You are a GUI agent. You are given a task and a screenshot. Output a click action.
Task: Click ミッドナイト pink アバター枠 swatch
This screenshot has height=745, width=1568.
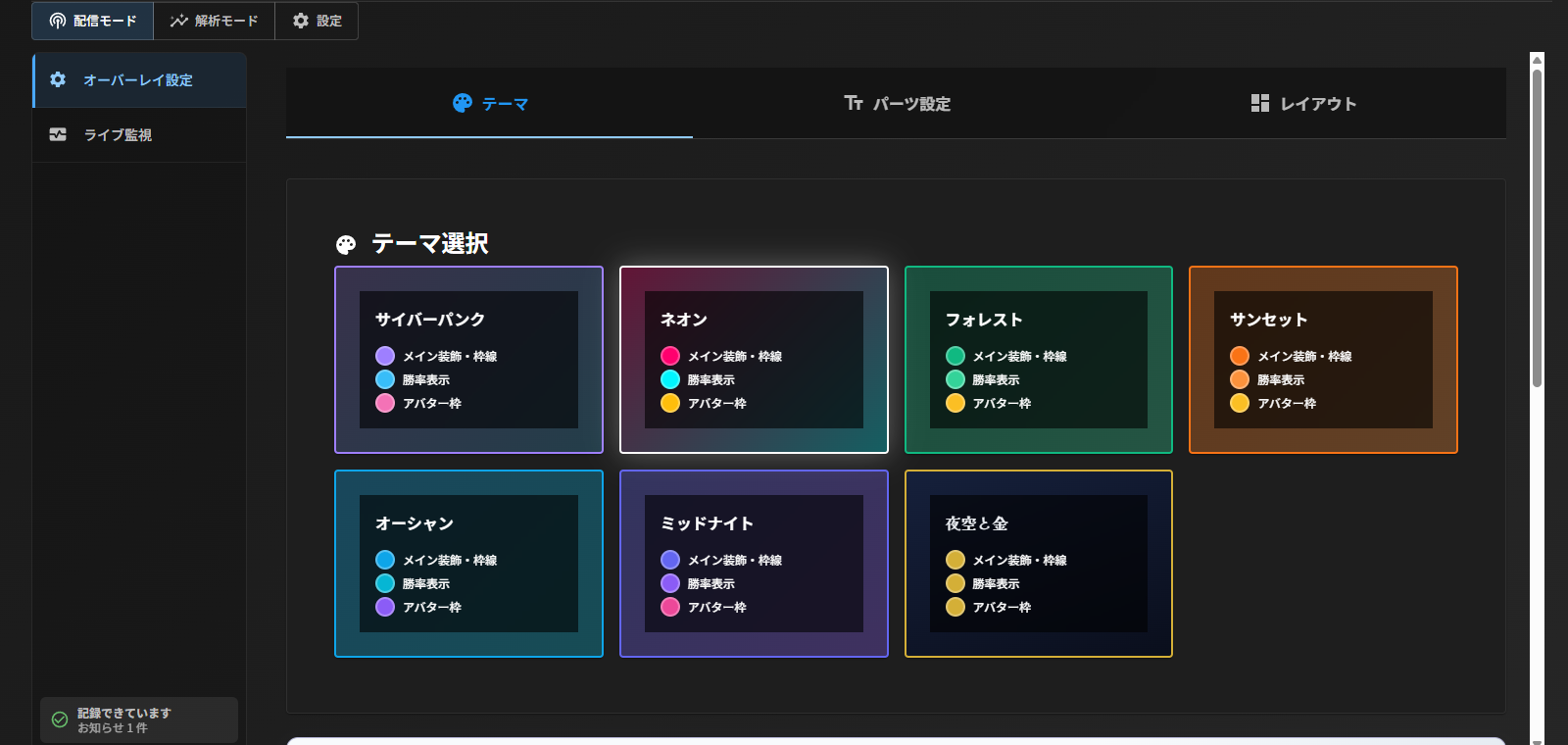(x=670, y=607)
